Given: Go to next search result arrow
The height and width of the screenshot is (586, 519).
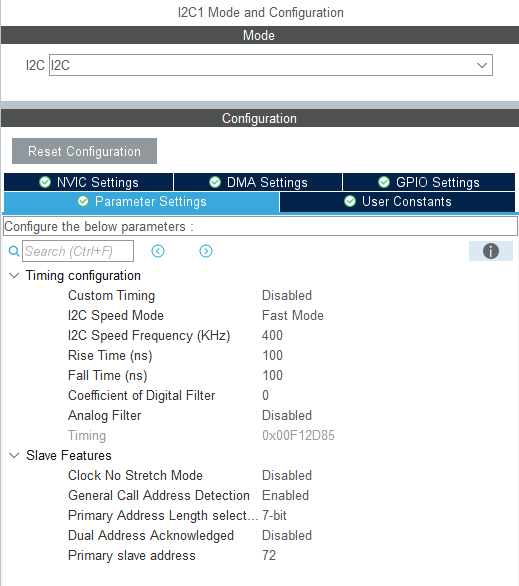Looking at the screenshot, I should 206,251.
